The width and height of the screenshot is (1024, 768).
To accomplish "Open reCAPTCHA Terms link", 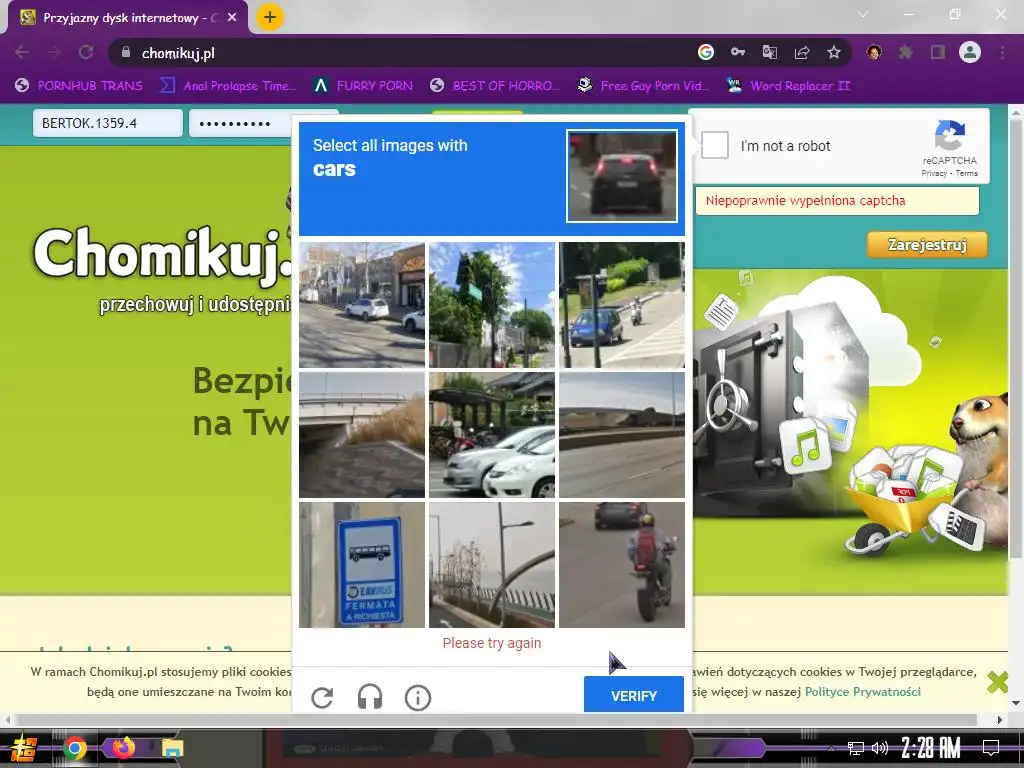I will (967, 174).
